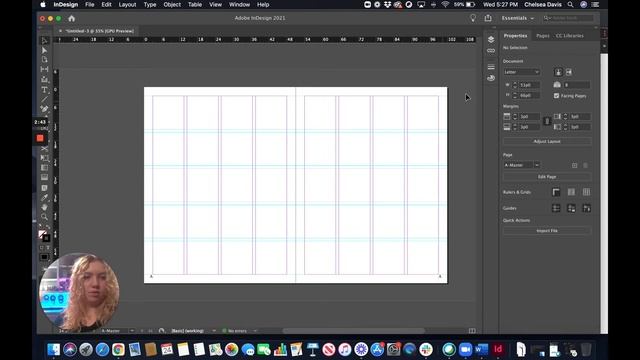Image resolution: width=640 pixels, height=360 pixels.
Task: Set landscape page orientation
Action: click(x=569, y=72)
